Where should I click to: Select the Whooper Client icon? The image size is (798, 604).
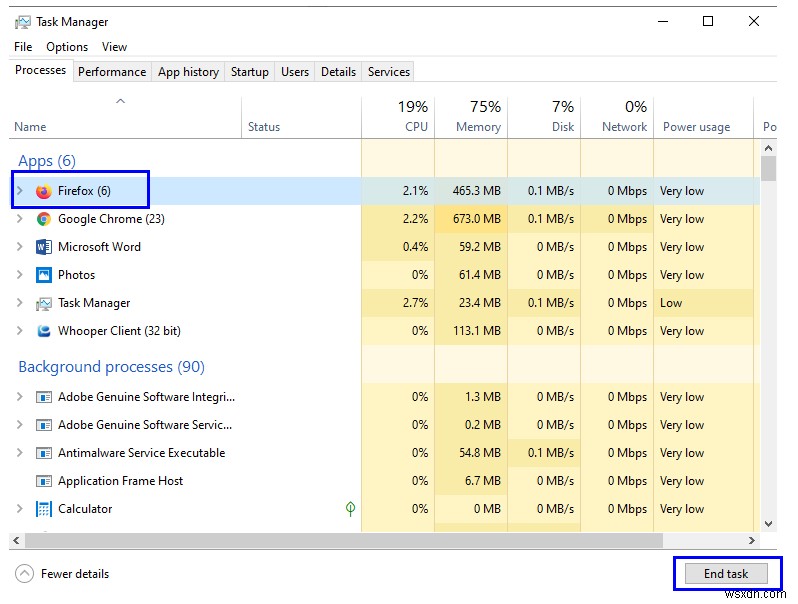point(44,331)
